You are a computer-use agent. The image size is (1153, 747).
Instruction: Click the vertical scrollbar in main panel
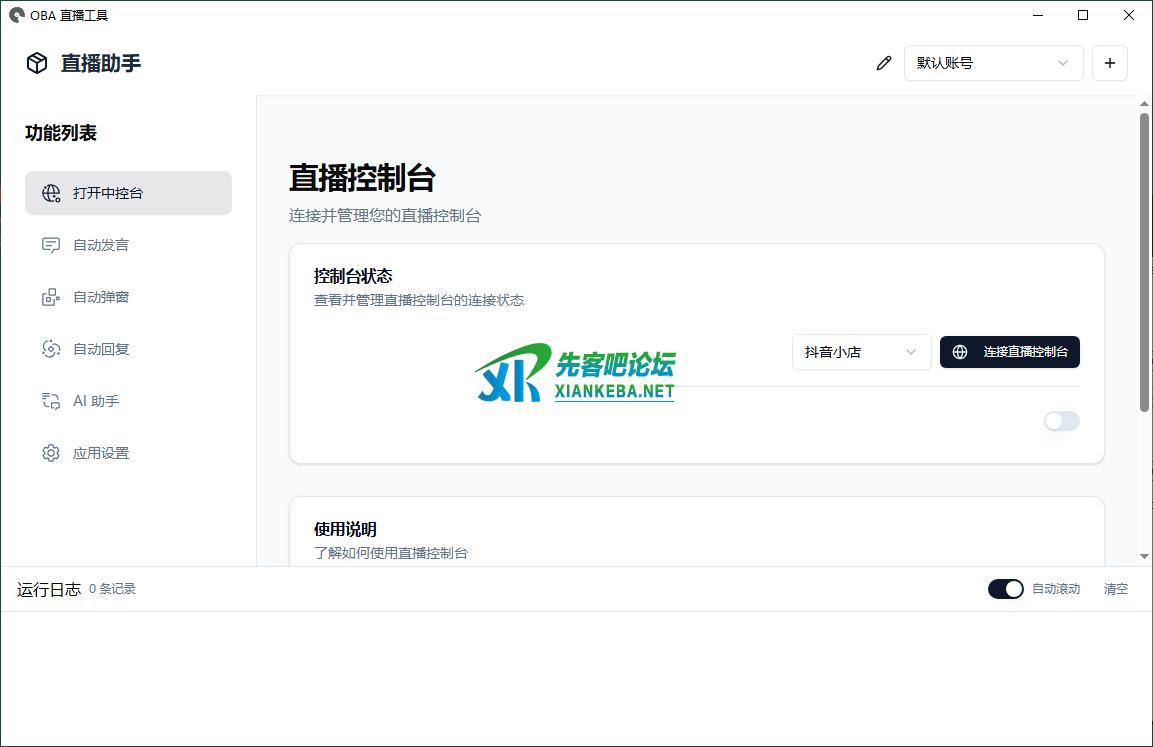click(1144, 260)
